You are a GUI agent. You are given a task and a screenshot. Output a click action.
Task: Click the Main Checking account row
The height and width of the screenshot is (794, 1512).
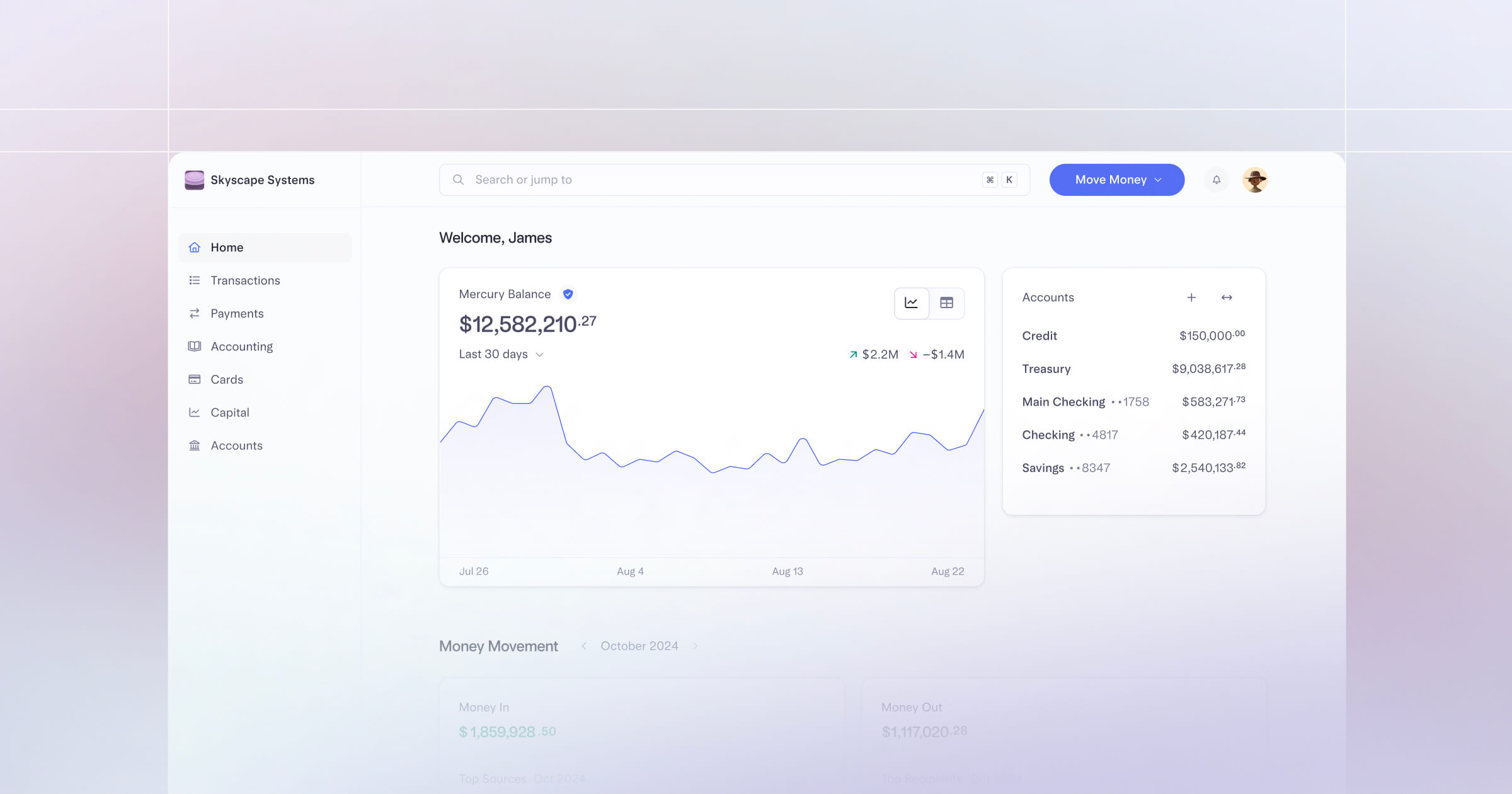[1133, 401]
